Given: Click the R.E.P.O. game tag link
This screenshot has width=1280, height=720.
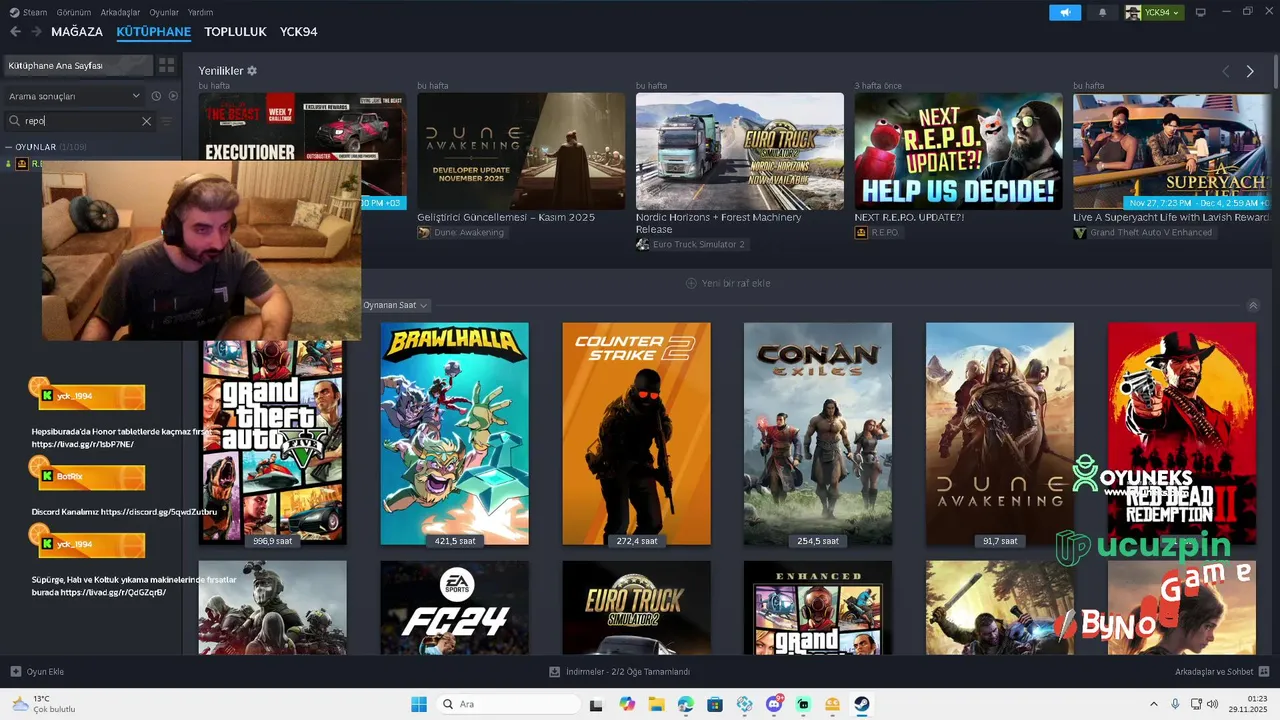Looking at the screenshot, I should point(877,232).
